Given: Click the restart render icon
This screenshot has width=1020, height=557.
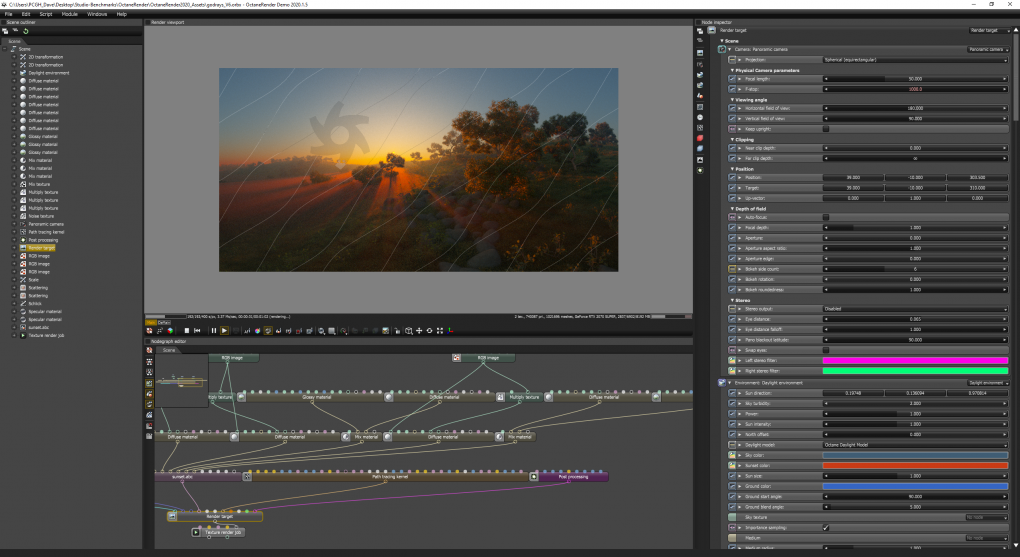Looking at the screenshot, I should coord(197,331).
